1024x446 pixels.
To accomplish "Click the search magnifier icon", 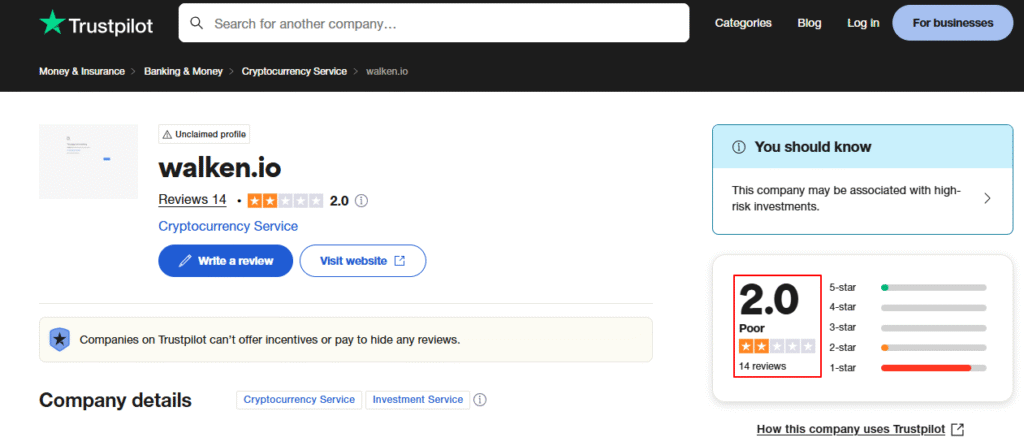I will (x=197, y=24).
